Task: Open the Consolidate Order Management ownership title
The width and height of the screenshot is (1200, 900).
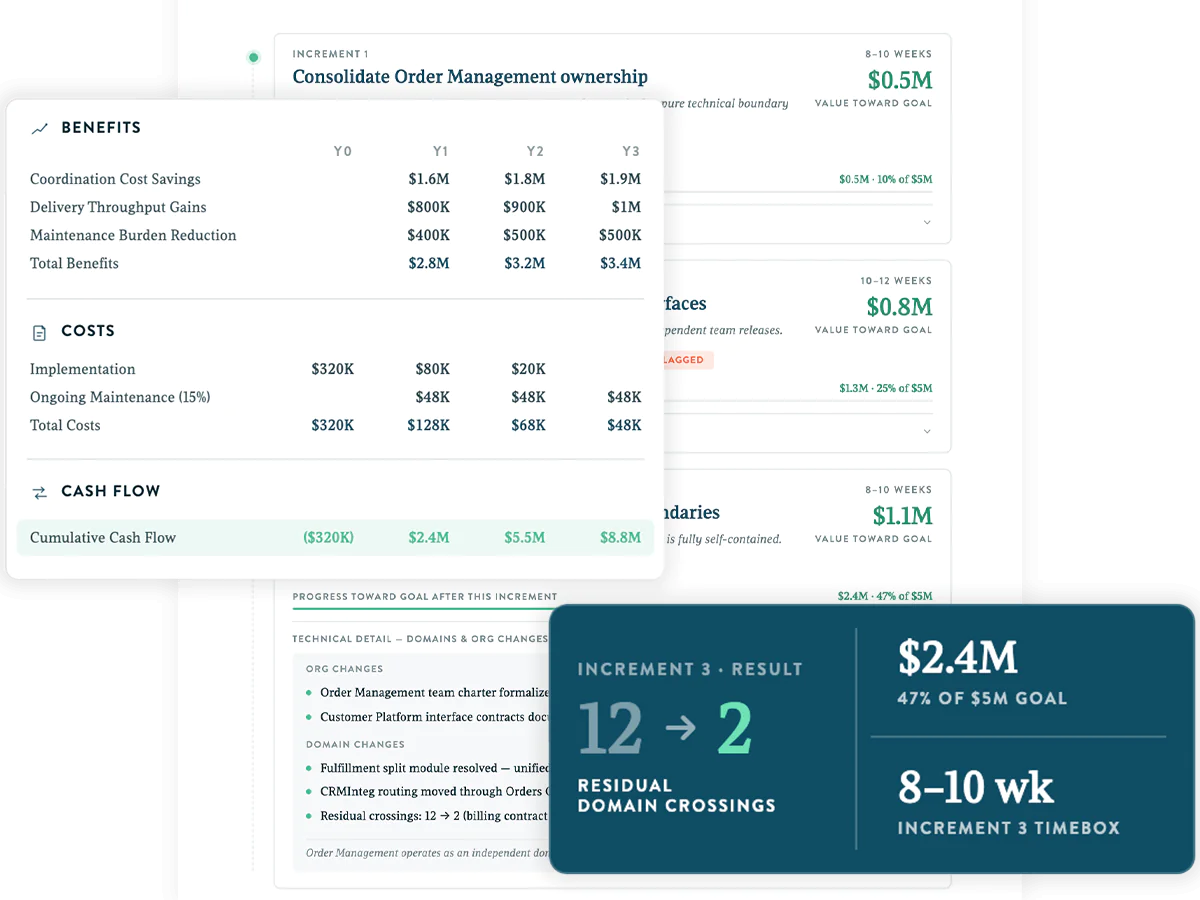Action: [470, 77]
